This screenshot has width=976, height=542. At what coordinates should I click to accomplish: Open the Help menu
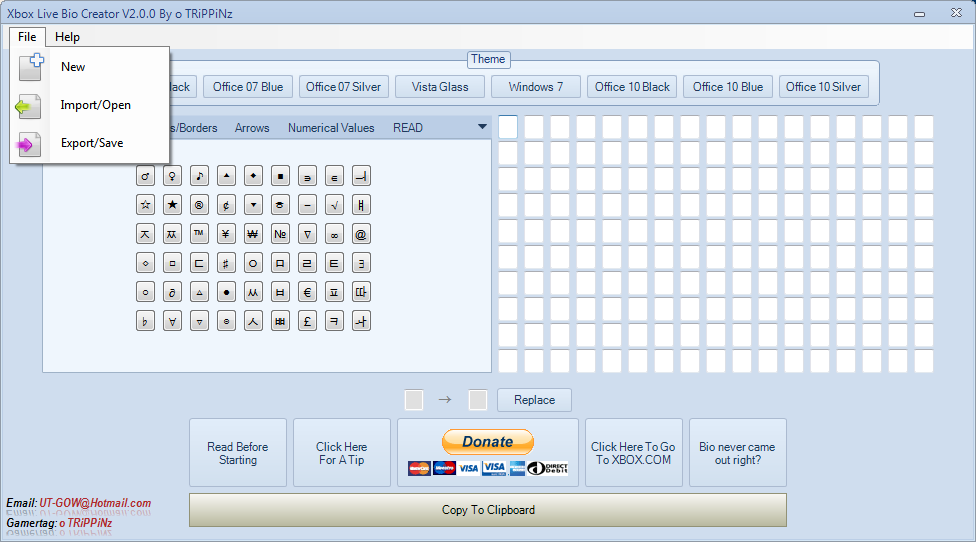tap(67, 37)
